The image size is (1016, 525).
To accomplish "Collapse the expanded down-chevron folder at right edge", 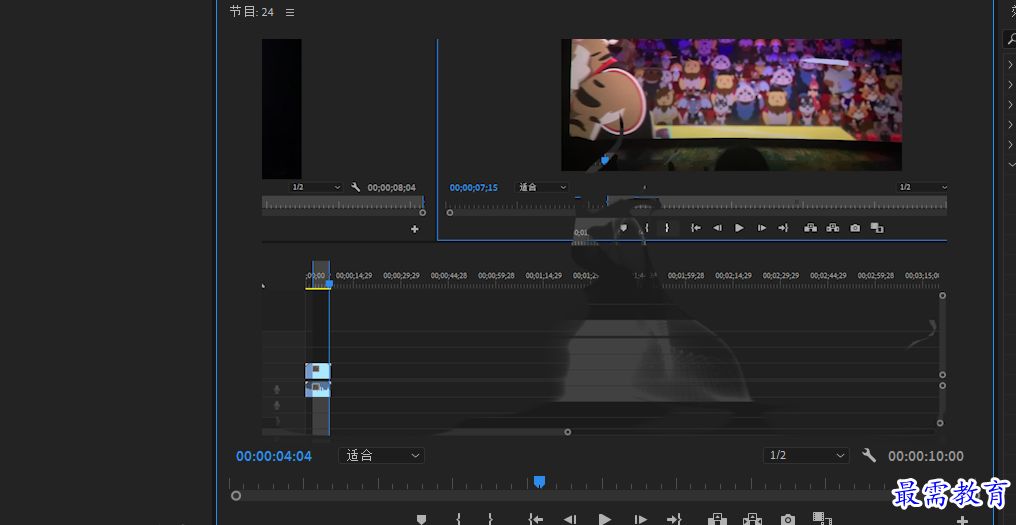I will (x=1011, y=165).
